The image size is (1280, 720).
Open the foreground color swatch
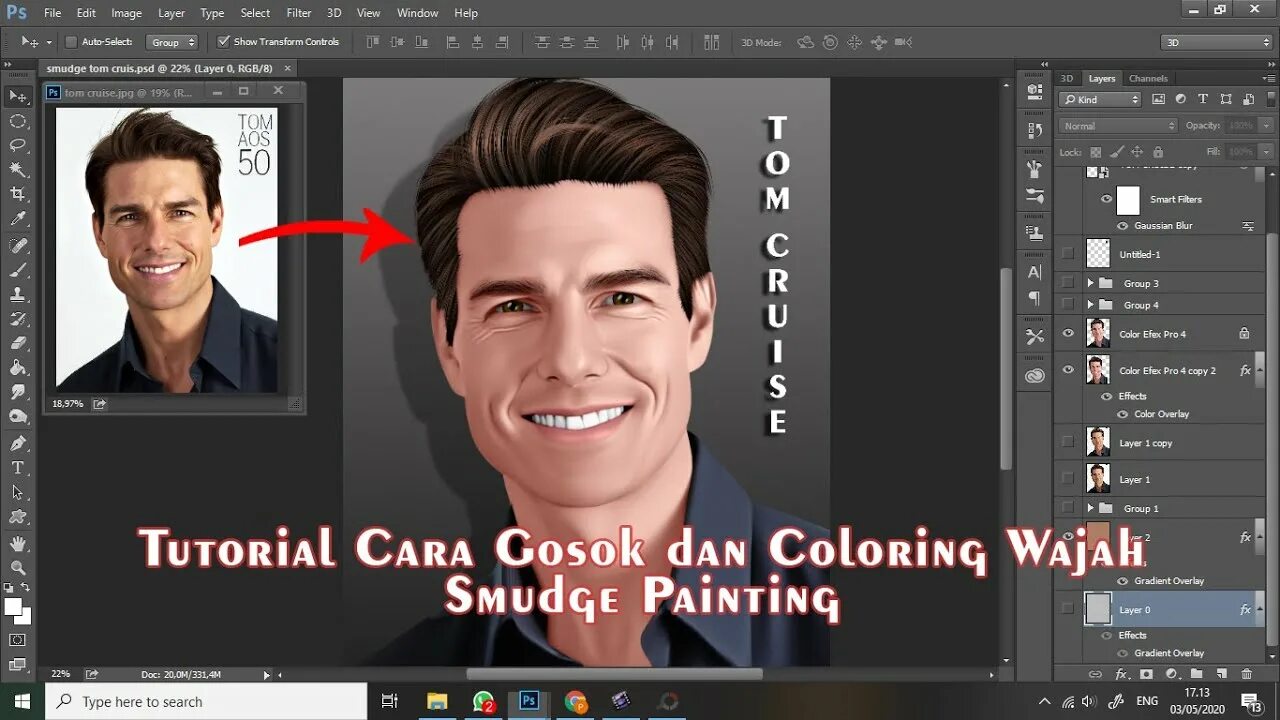12,606
